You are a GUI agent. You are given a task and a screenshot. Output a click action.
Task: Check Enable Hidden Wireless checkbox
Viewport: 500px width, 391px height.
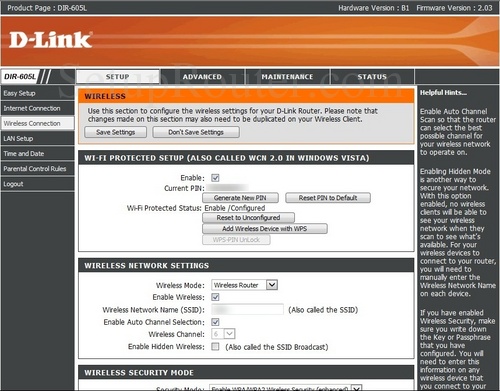coord(215,347)
